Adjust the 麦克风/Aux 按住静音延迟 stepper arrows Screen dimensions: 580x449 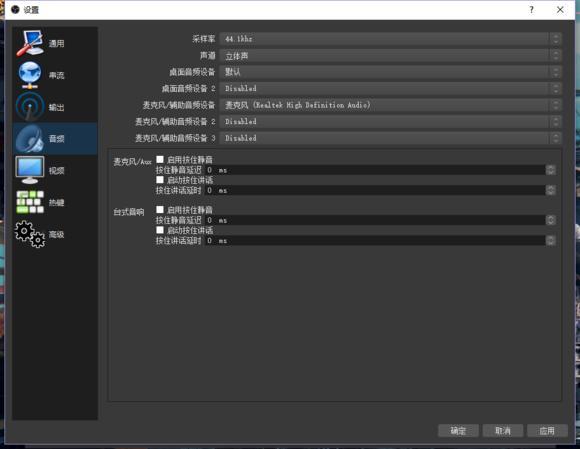pyautogui.click(x=551, y=170)
